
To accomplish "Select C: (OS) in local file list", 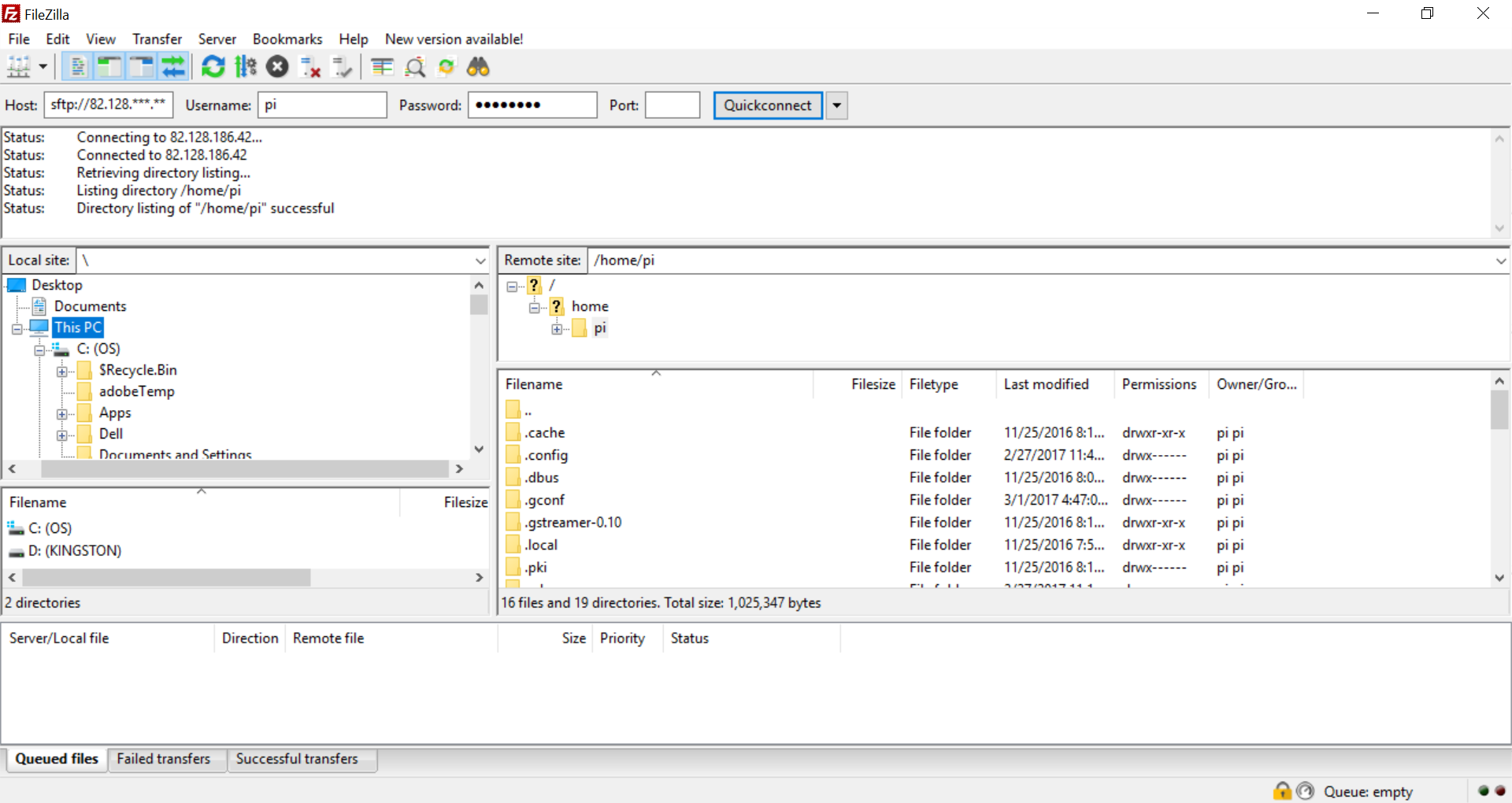I will click(x=50, y=528).
